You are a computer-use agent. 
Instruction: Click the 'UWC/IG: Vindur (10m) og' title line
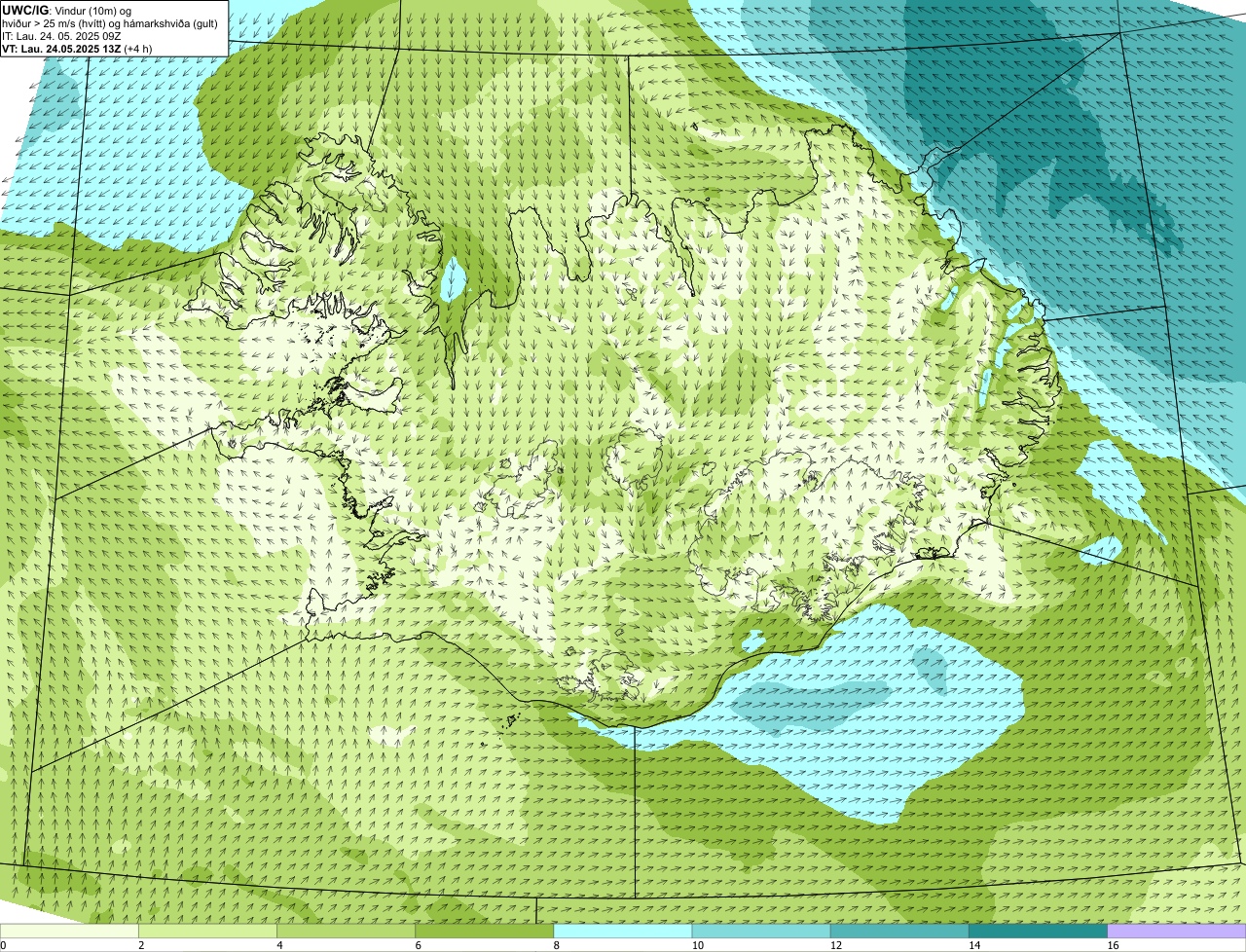pyautogui.click(x=66, y=10)
